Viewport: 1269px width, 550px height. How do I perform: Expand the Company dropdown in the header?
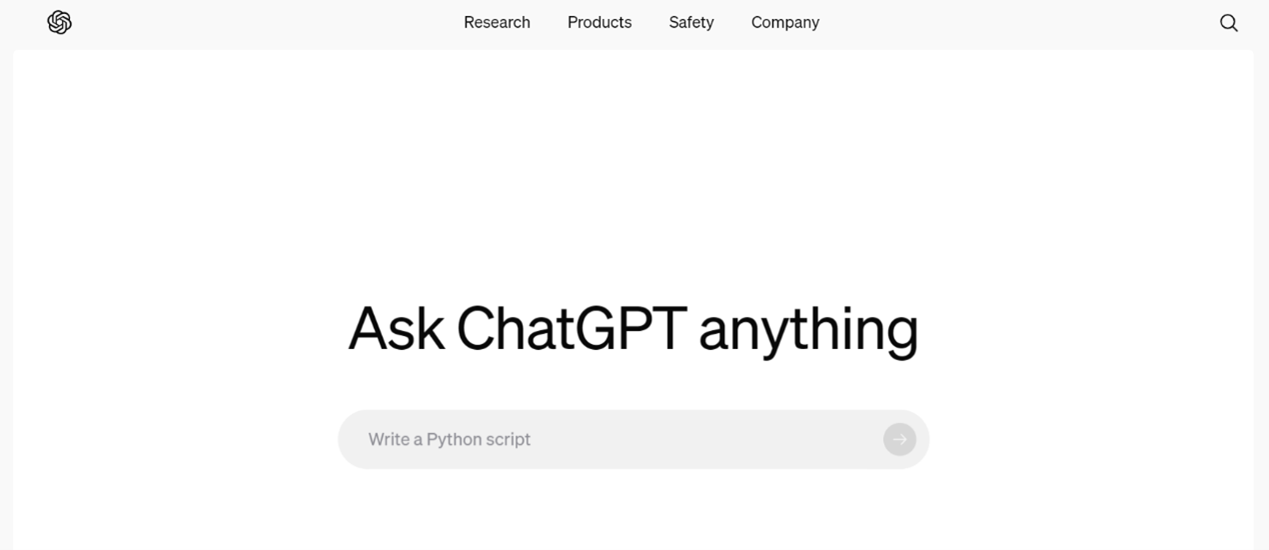pos(785,22)
